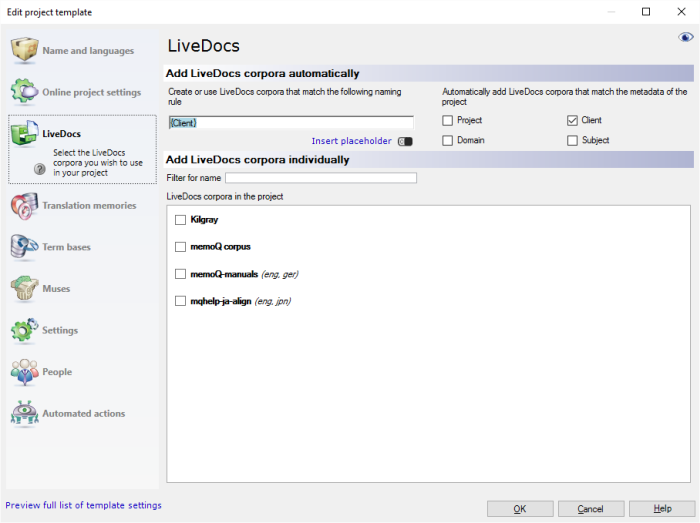Click the Name and languages box icon
This screenshot has height=523, width=700.
25,50
